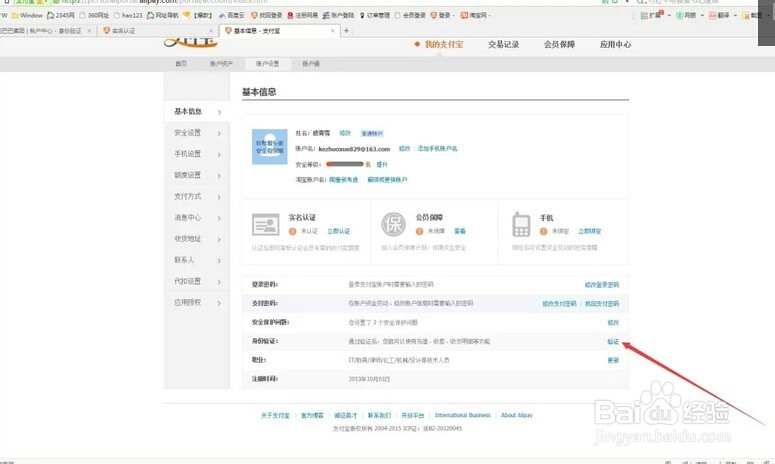
Task: Expand 消息中心 in the sidebar
Action: (197, 217)
